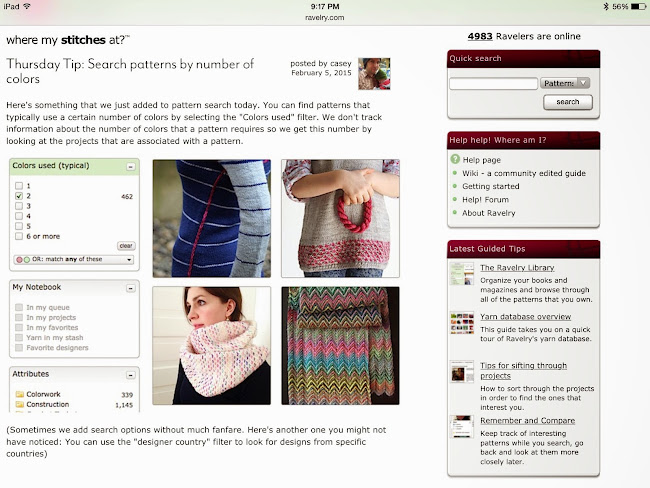
Task: Collapse the Colors used (typical) panel
Action: pyautogui.click(x=131, y=167)
